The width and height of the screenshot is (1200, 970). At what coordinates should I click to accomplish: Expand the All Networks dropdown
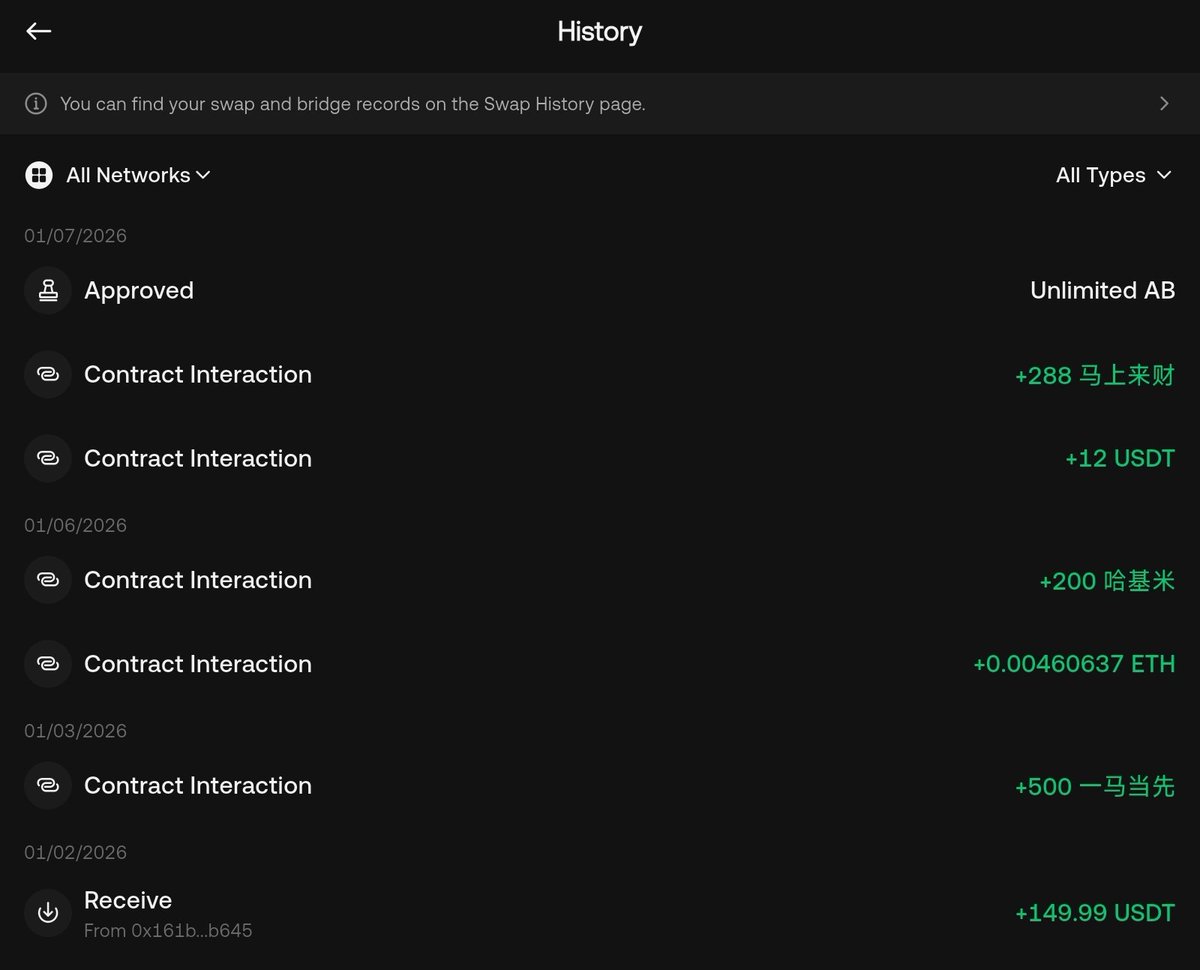tap(138, 175)
